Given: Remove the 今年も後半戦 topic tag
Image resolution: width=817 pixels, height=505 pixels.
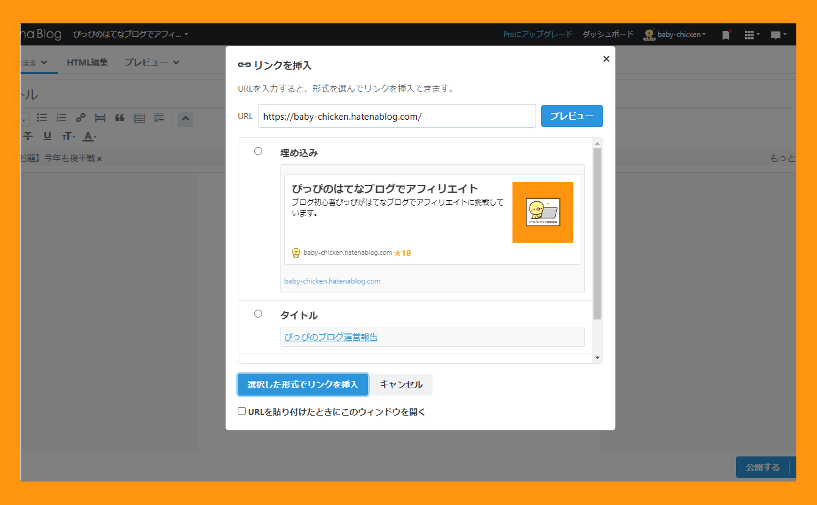Looking at the screenshot, I should coord(100,158).
